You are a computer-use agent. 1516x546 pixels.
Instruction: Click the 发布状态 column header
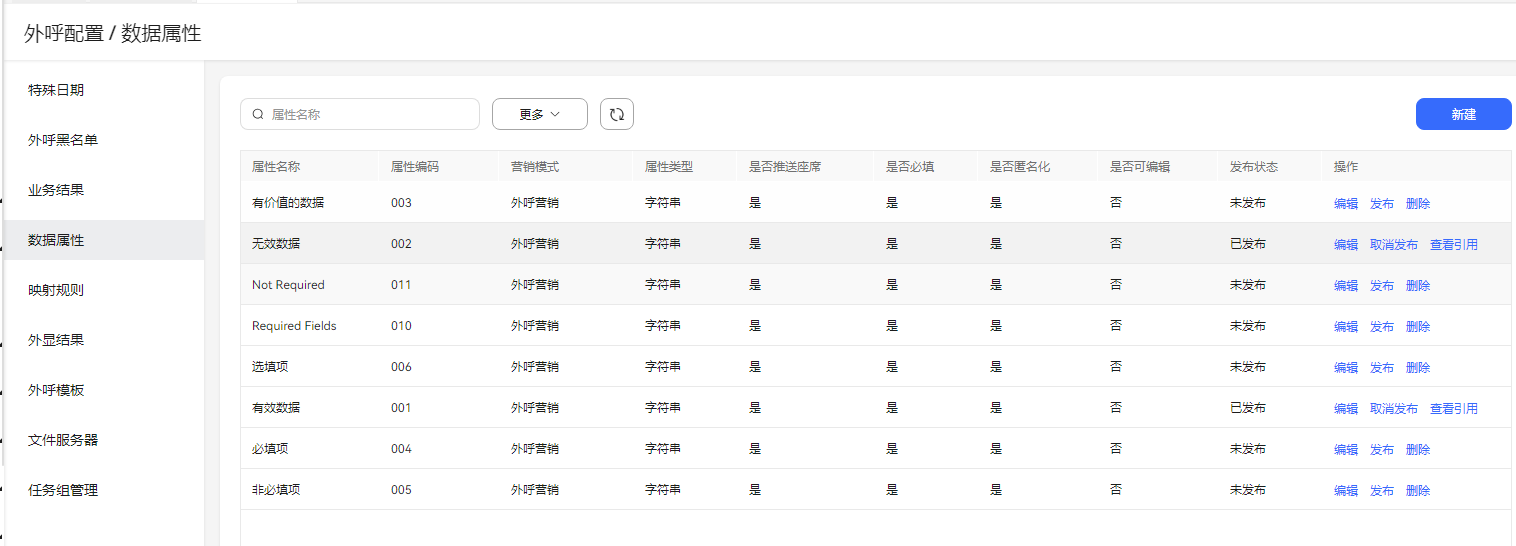[x=1254, y=166]
